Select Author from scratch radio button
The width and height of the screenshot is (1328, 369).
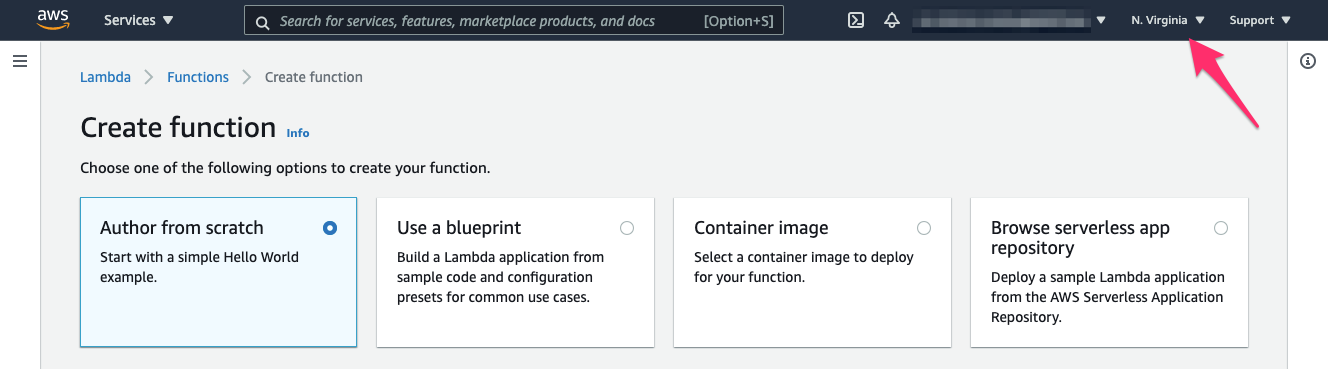click(330, 228)
